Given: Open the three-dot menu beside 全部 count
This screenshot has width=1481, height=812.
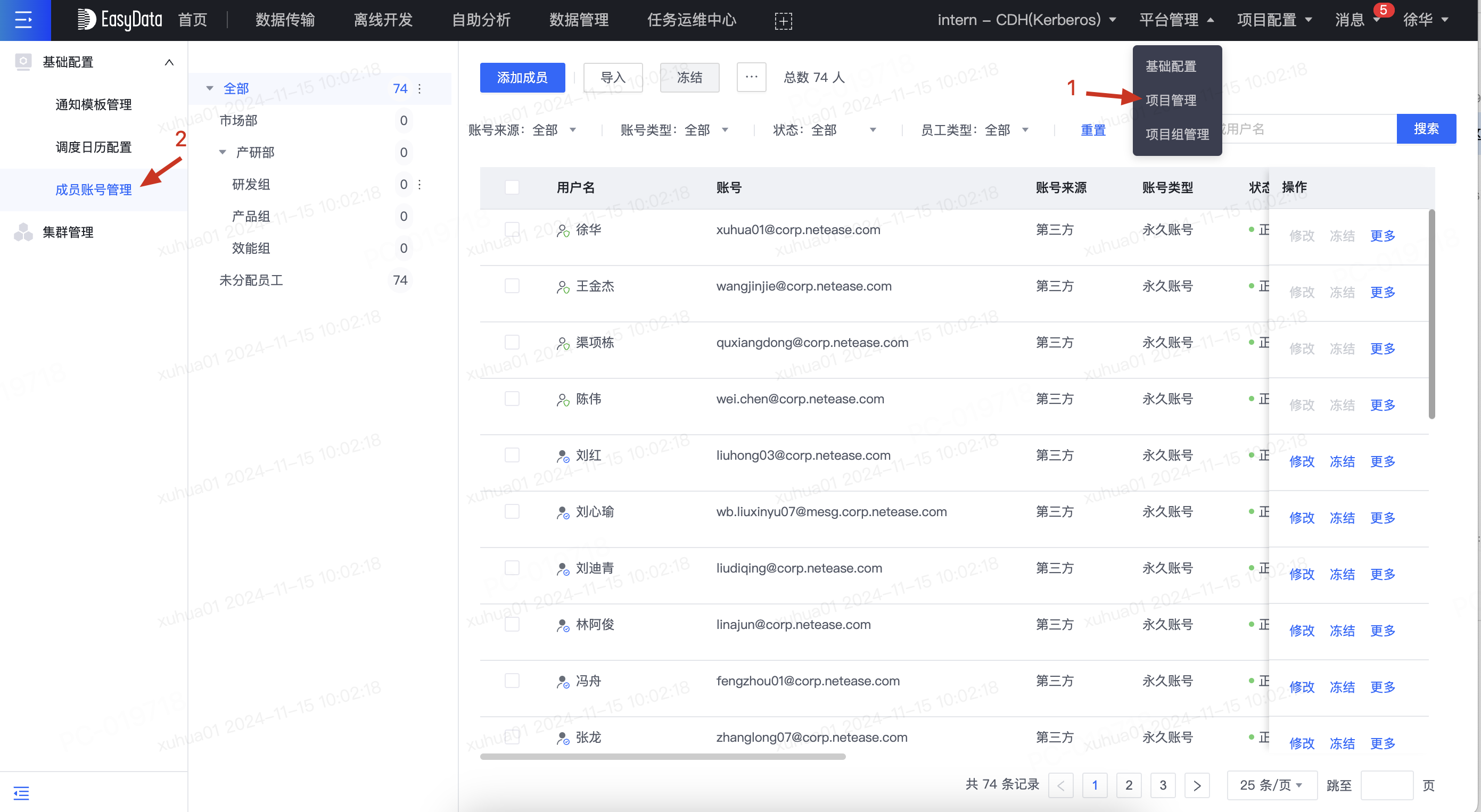Looking at the screenshot, I should coord(419,88).
